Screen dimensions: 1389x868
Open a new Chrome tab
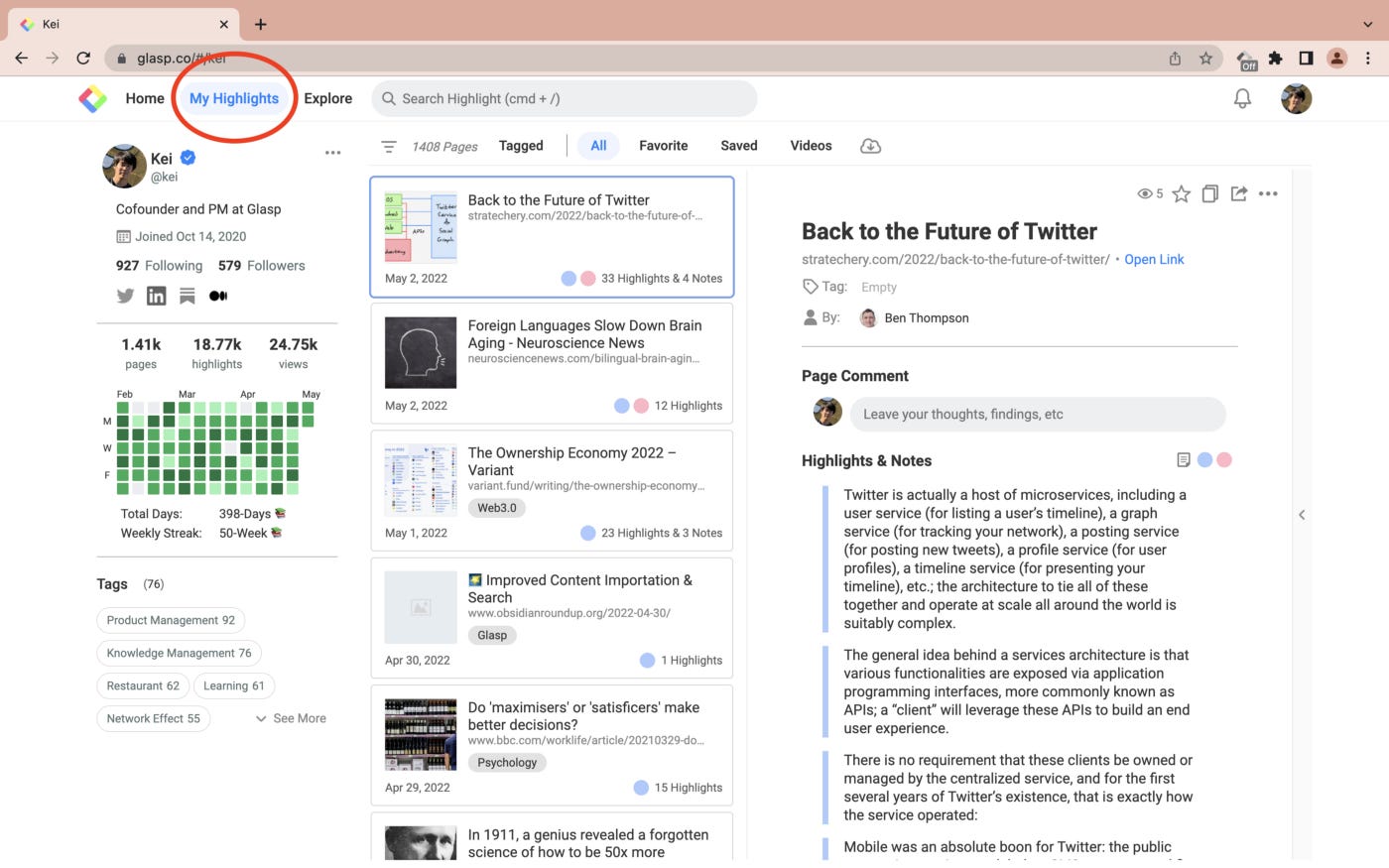click(260, 24)
